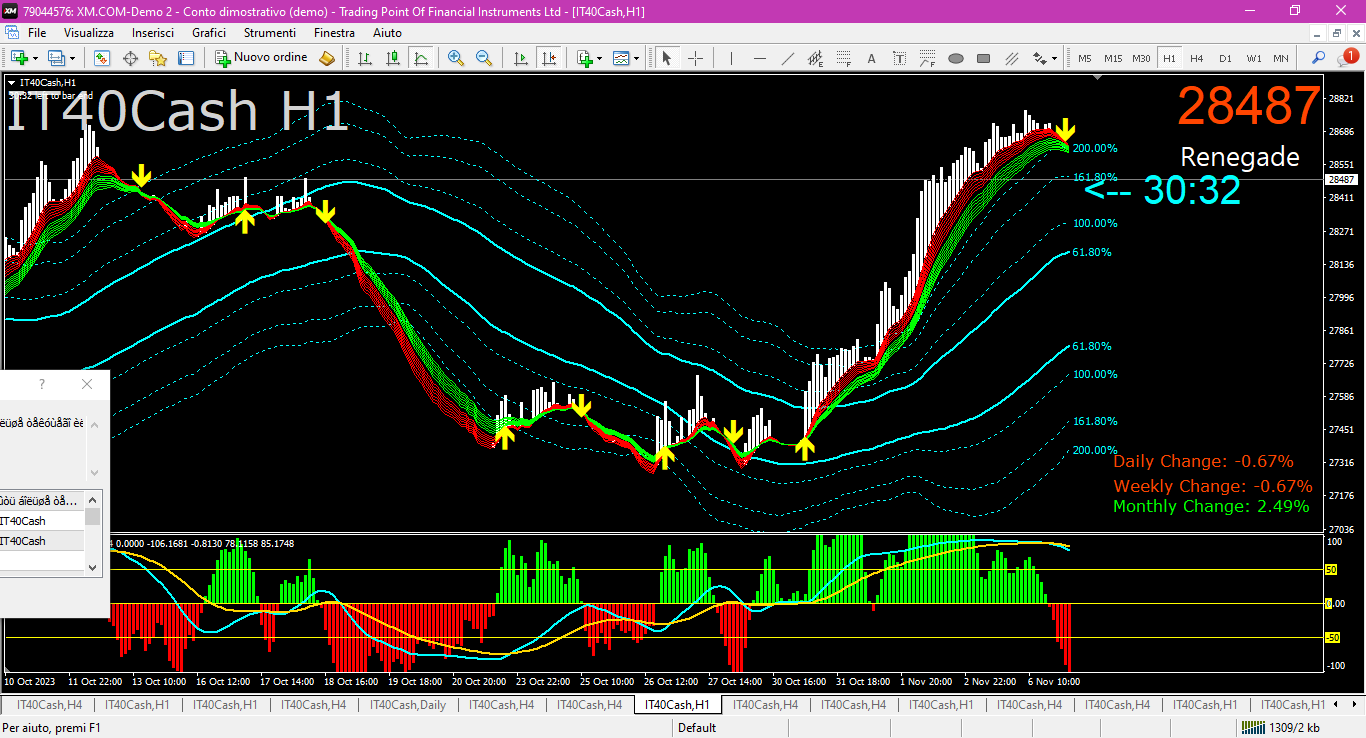Open the Finestra menu

tap(334, 33)
